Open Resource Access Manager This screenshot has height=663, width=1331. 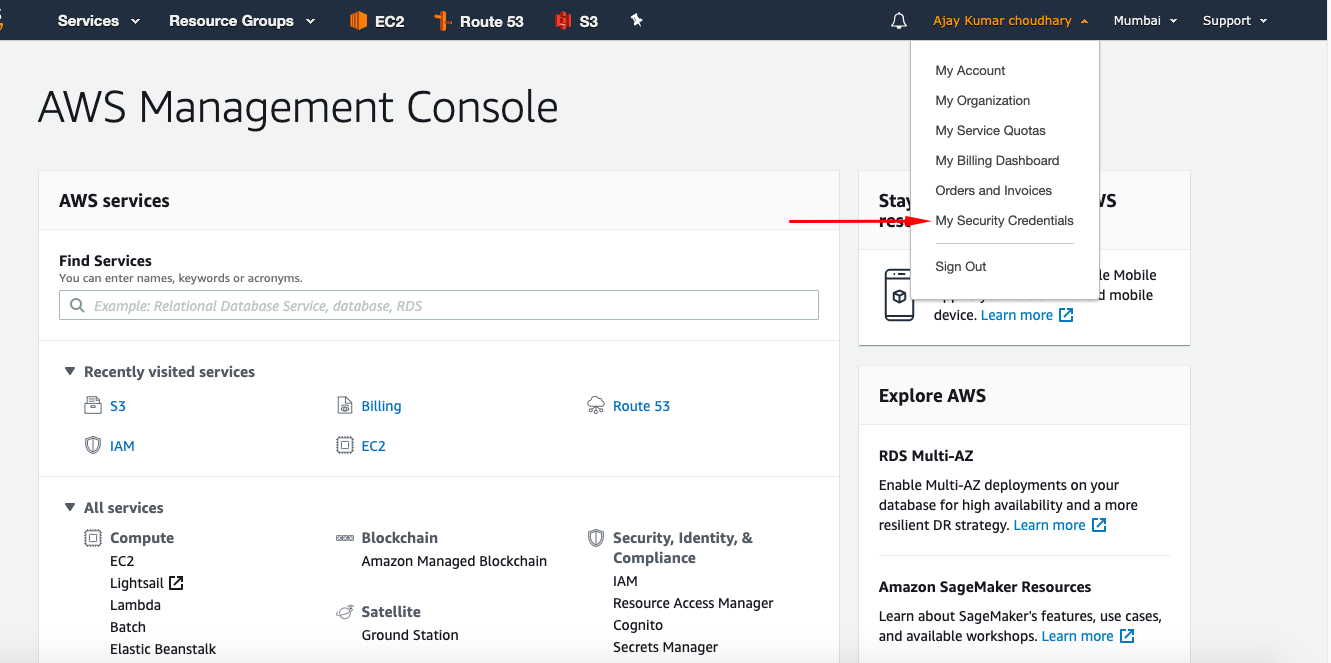[x=693, y=603]
